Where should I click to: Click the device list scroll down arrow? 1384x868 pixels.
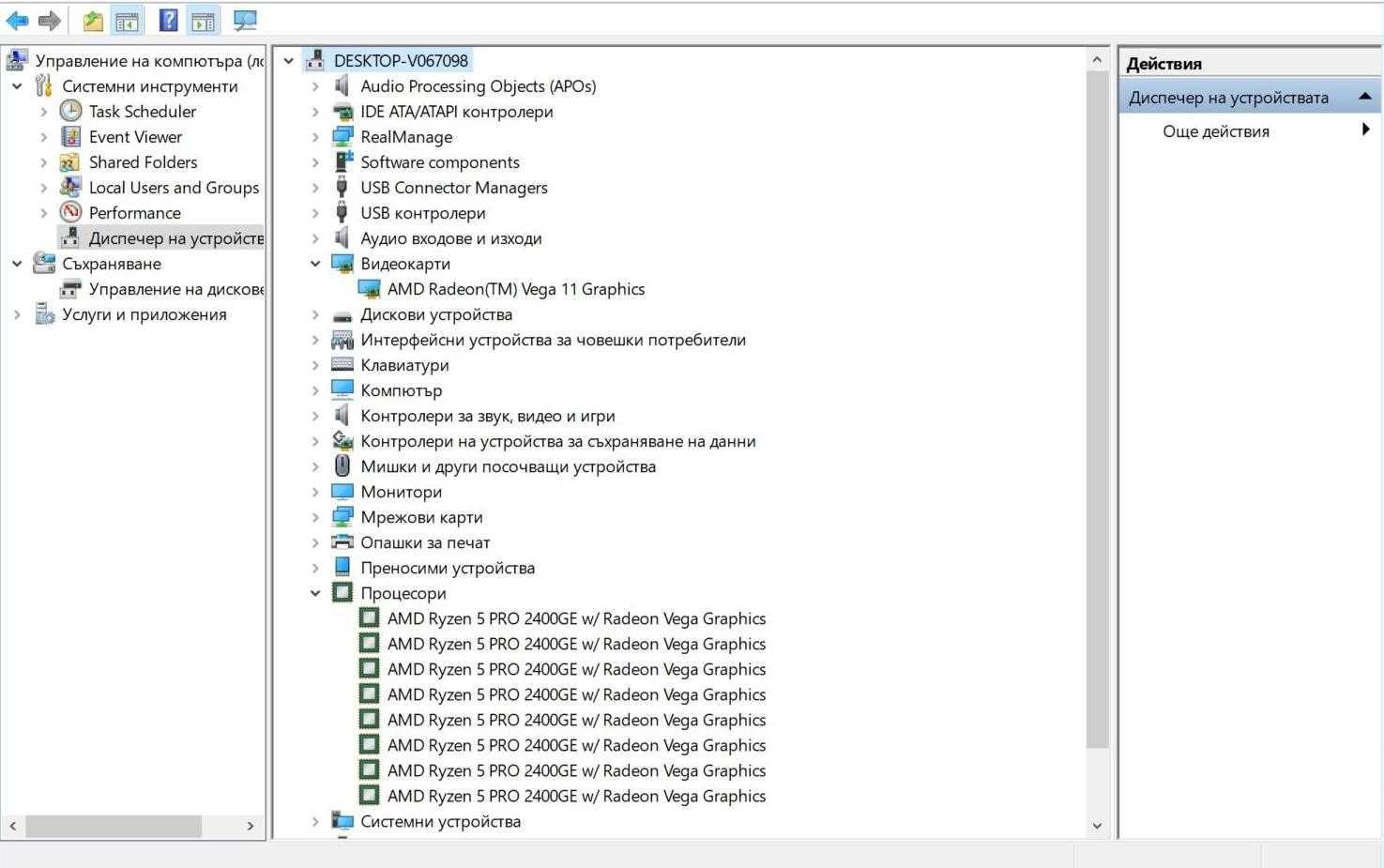(1097, 826)
